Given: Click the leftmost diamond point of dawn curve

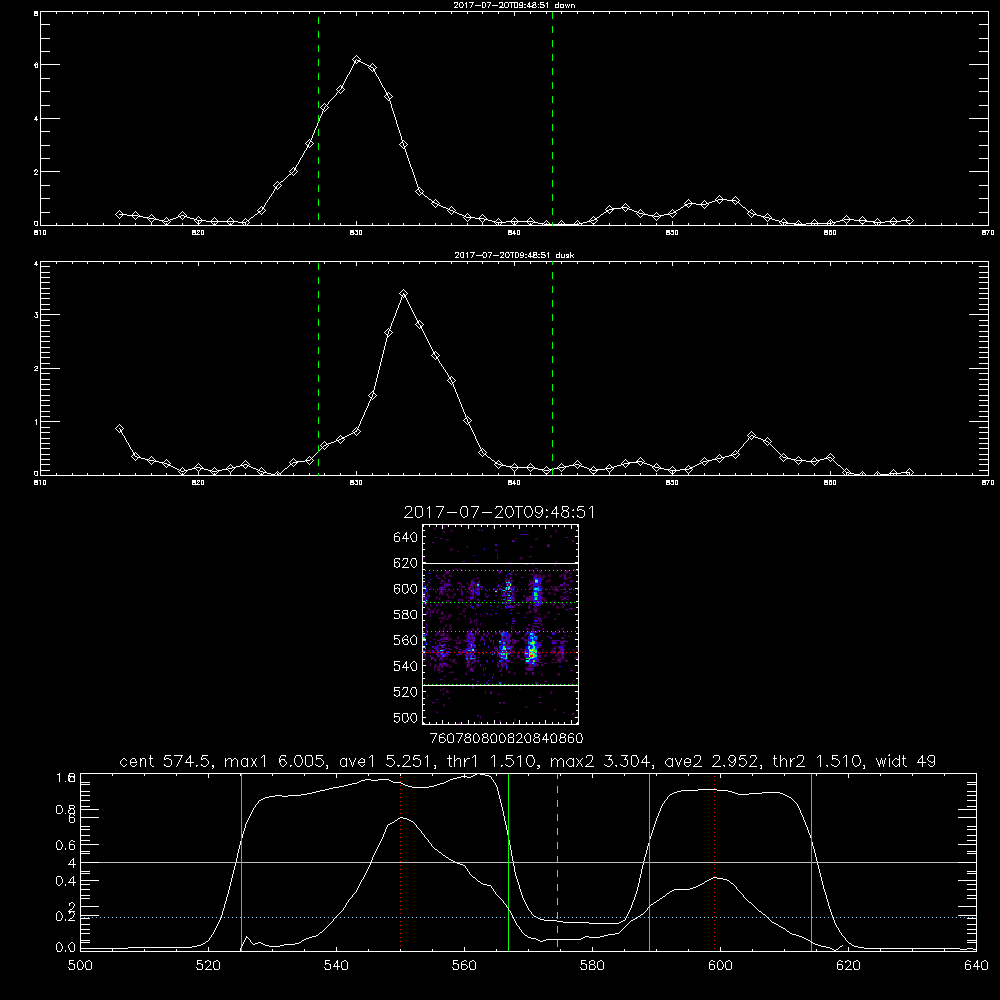Looking at the screenshot, I should (119, 214).
